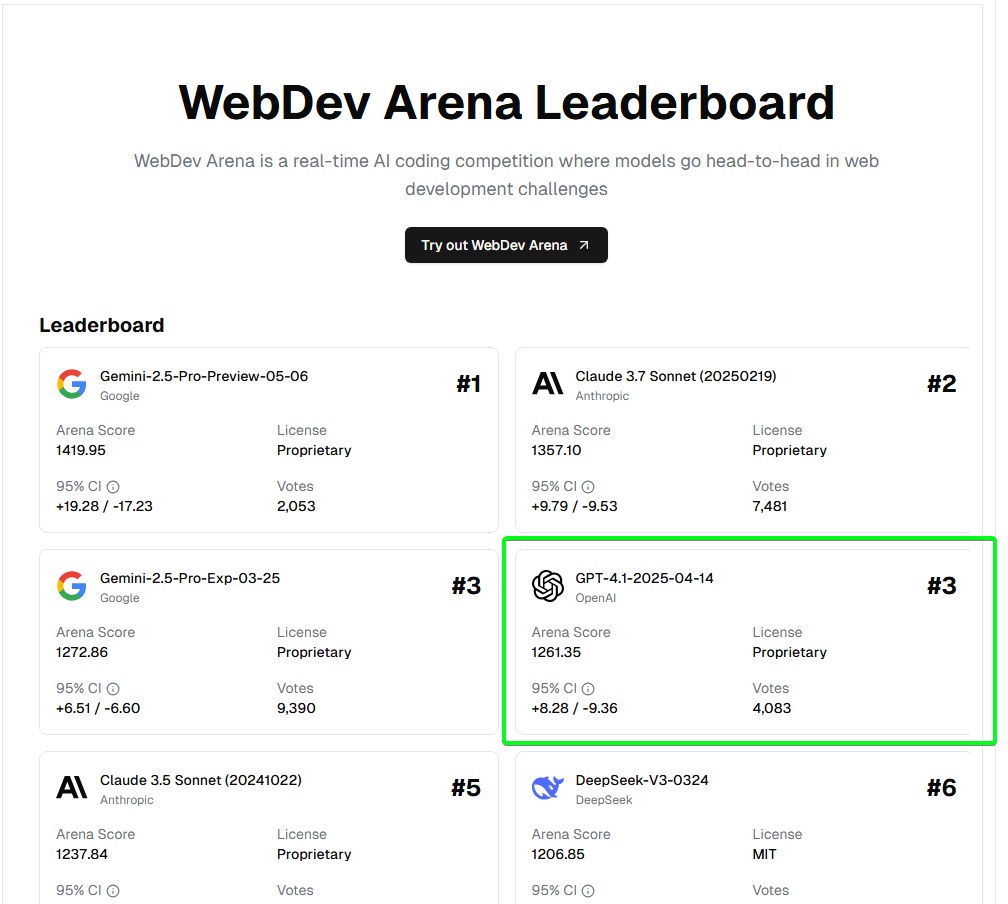
Task: Click the DeepSeek organization label
Action: pos(604,800)
